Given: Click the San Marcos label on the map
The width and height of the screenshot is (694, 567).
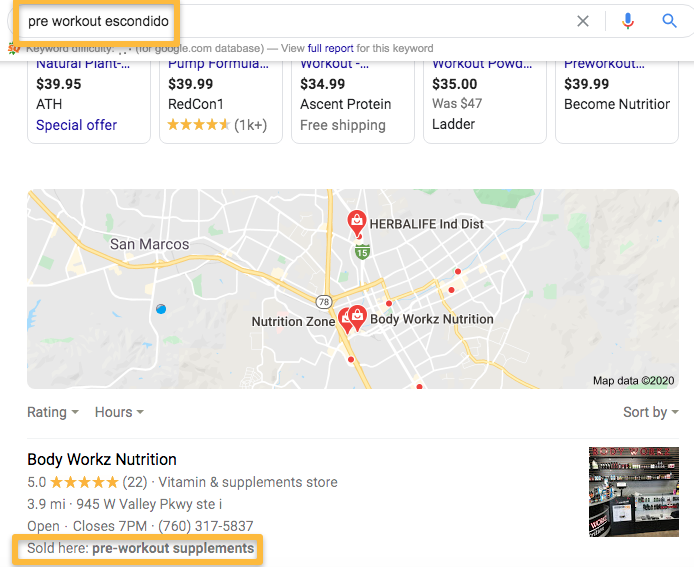Looking at the screenshot, I should (x=149, y=244).
